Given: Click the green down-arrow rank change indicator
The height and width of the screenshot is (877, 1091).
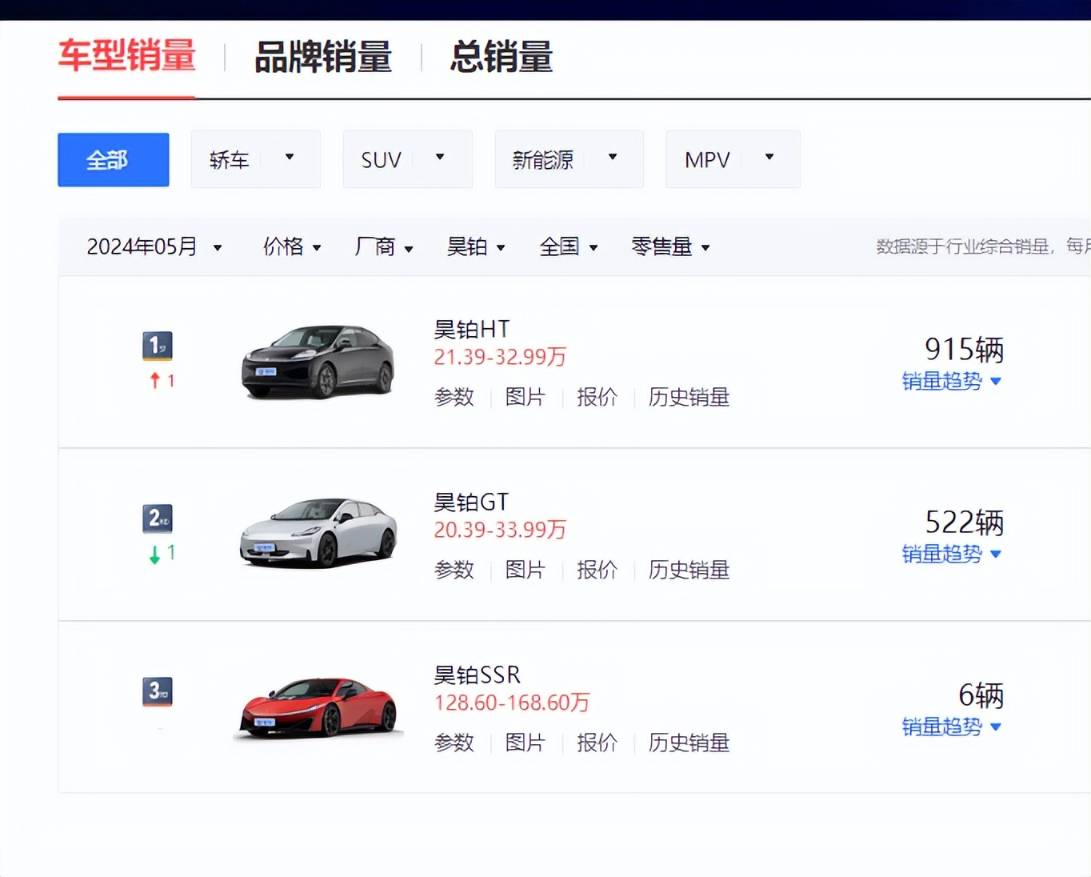Looking at the screenshot, I should (161, 553).
